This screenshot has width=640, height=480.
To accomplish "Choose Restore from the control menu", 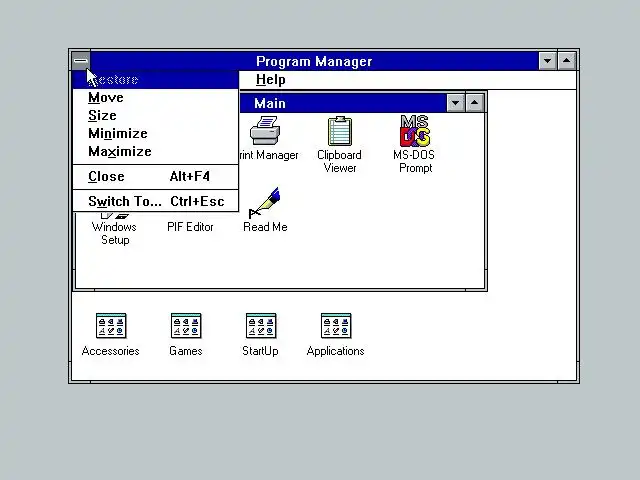I will (156, 80).
